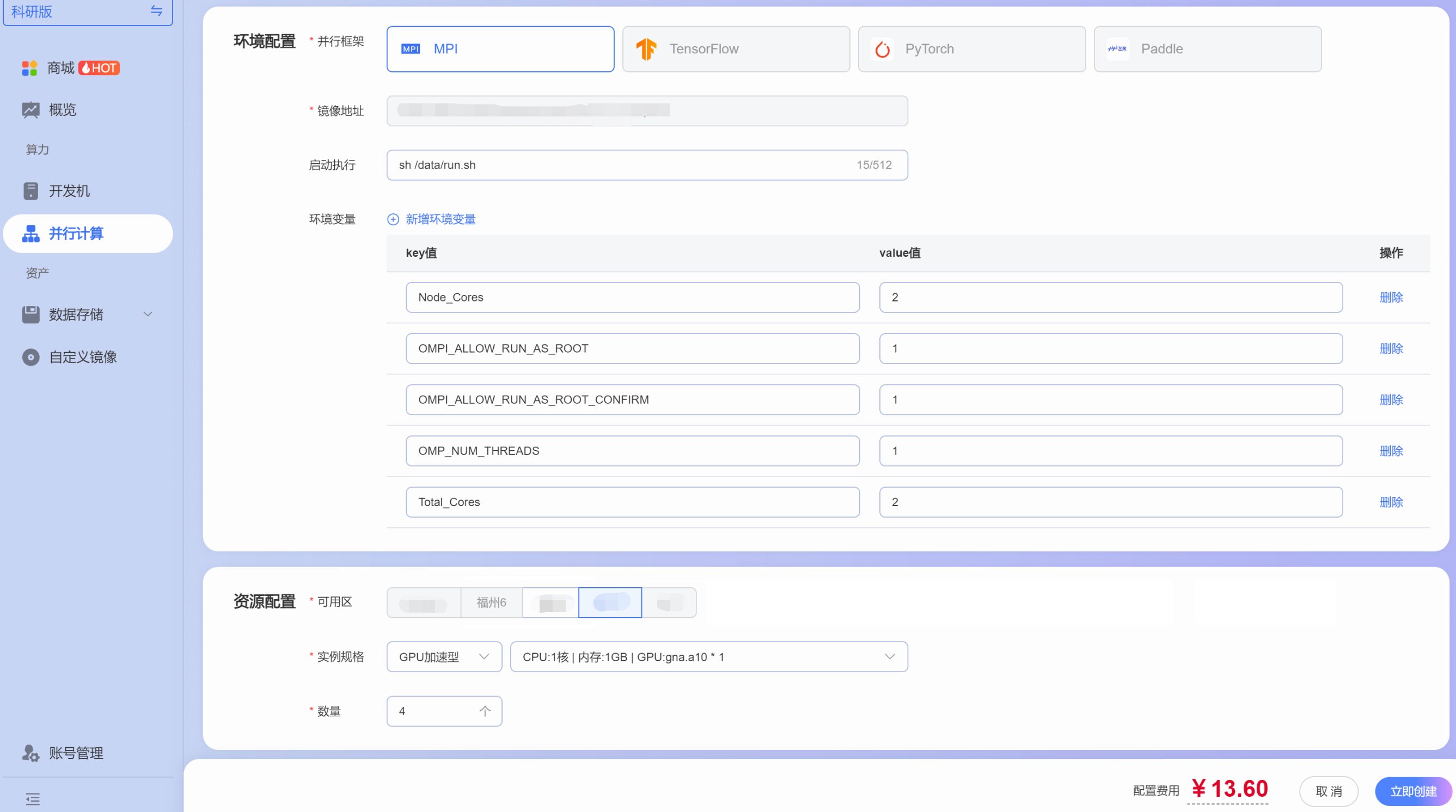Image resolution: width=1456 pixels, height=812 pixels.
Task: Open 并行计算 in the sidebar
Action: point(88,233)
